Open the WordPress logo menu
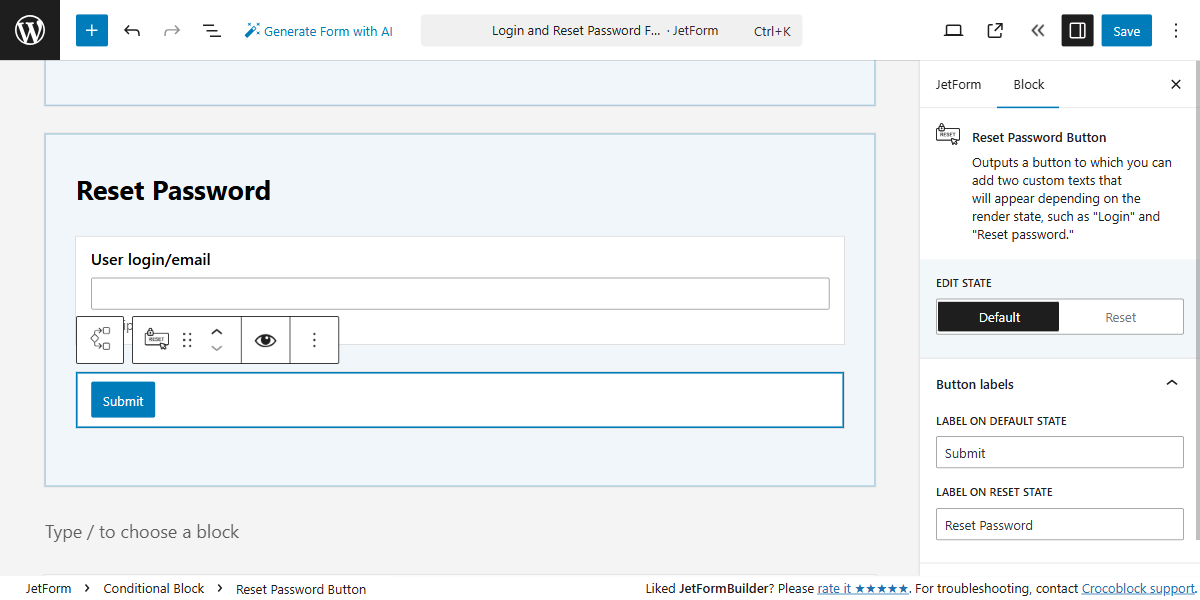Viewport: 1200px width, 600px height. pos(29,30)
